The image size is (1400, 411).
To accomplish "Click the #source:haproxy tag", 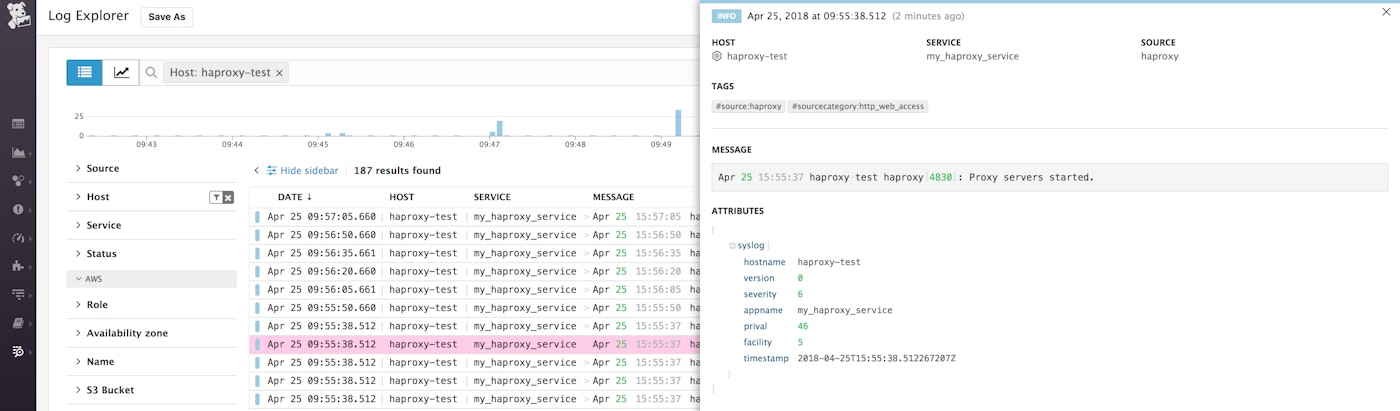I will (x=748, y=106).
